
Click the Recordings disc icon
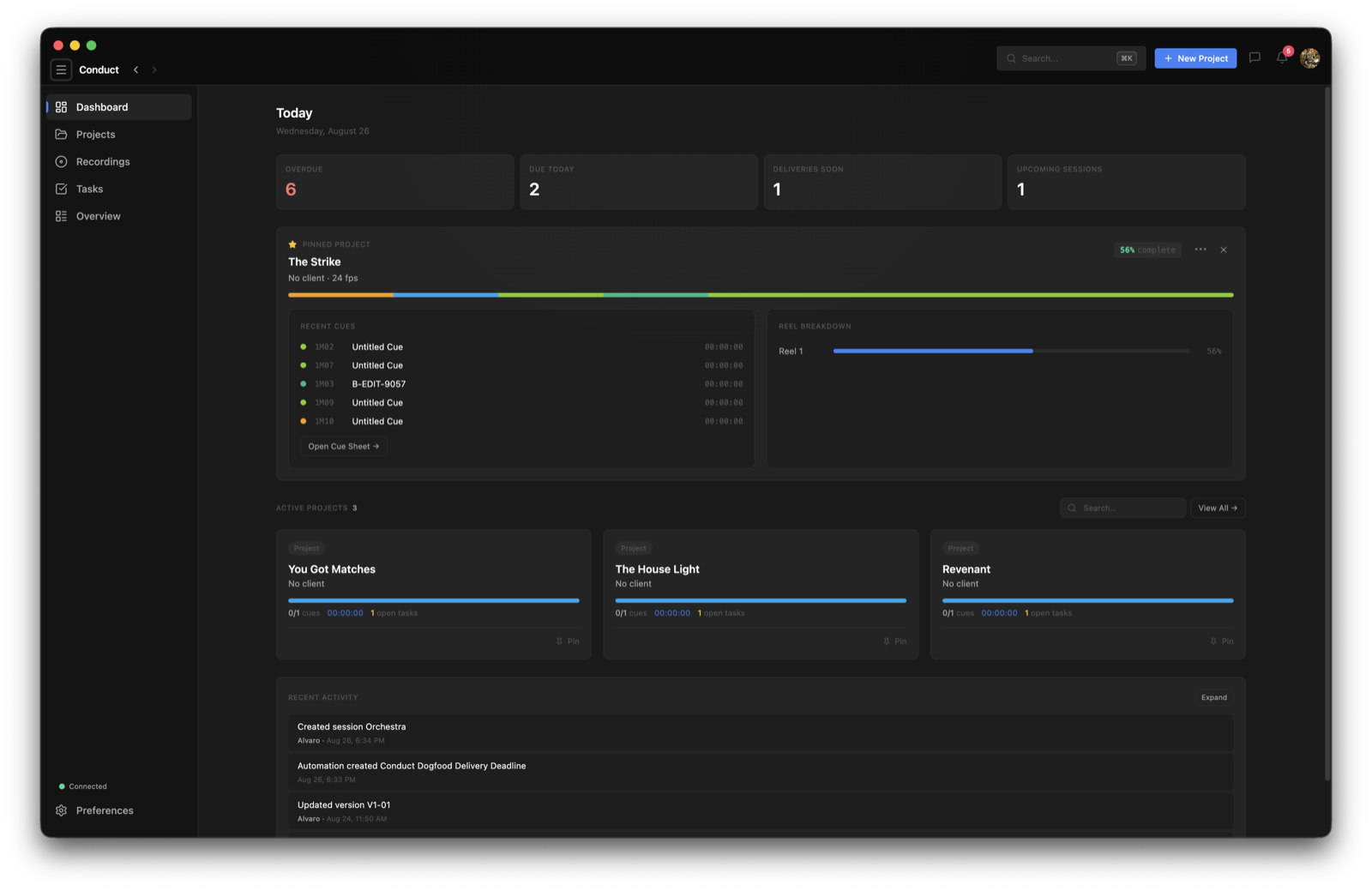61,161
